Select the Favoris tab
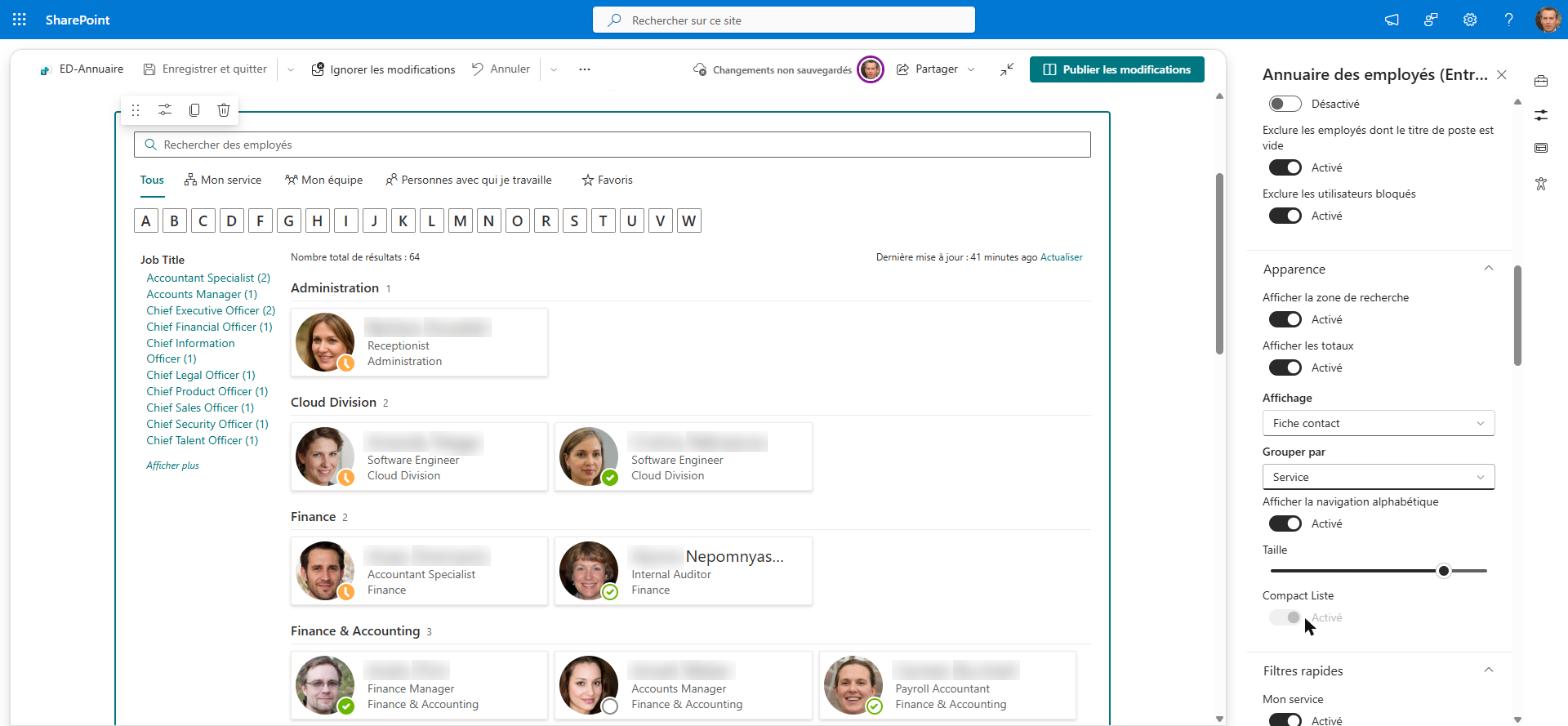The image size is (1568, 726). [x=607, y=180]
